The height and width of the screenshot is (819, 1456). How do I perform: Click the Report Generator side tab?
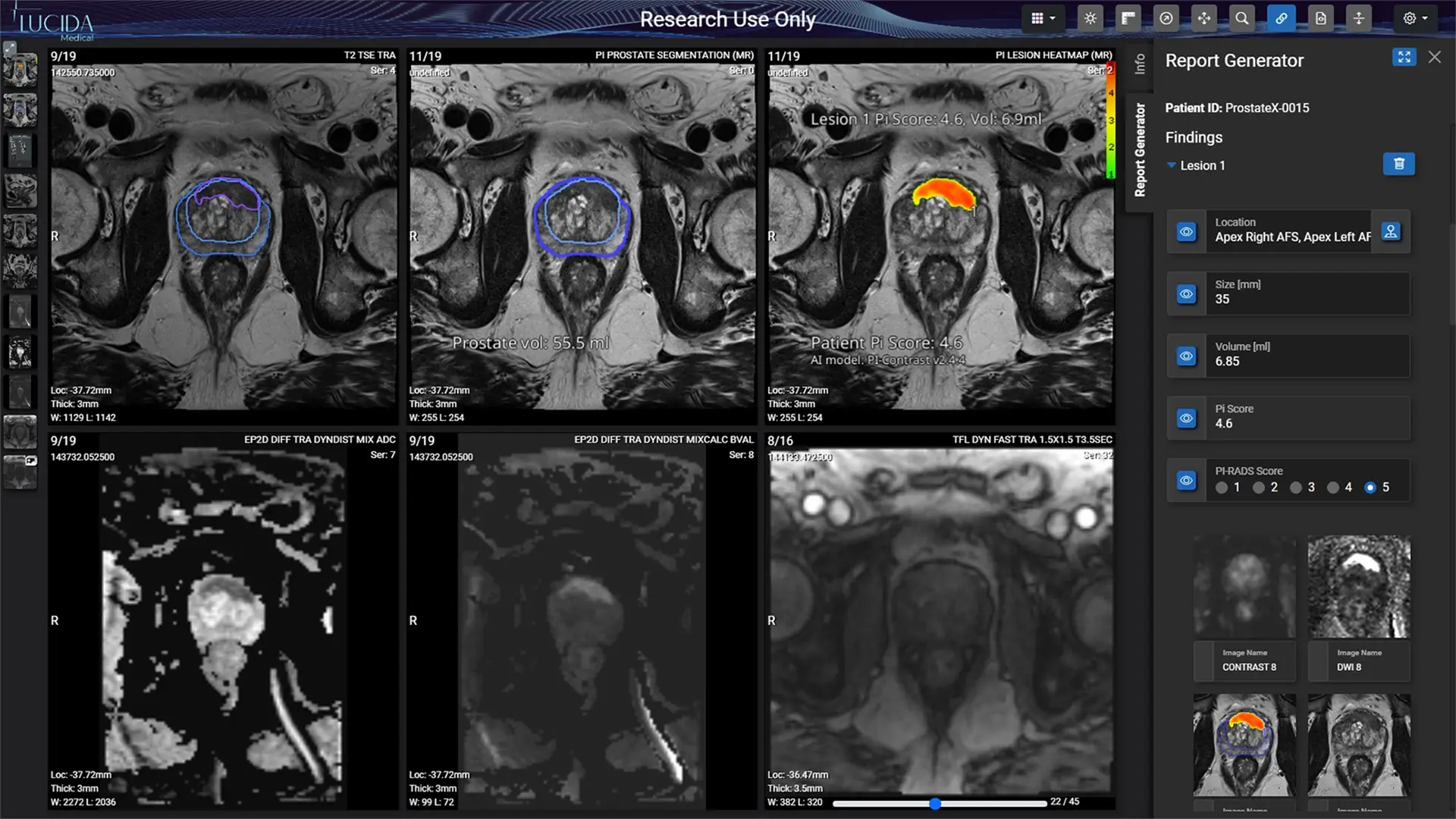point(1140,149)
